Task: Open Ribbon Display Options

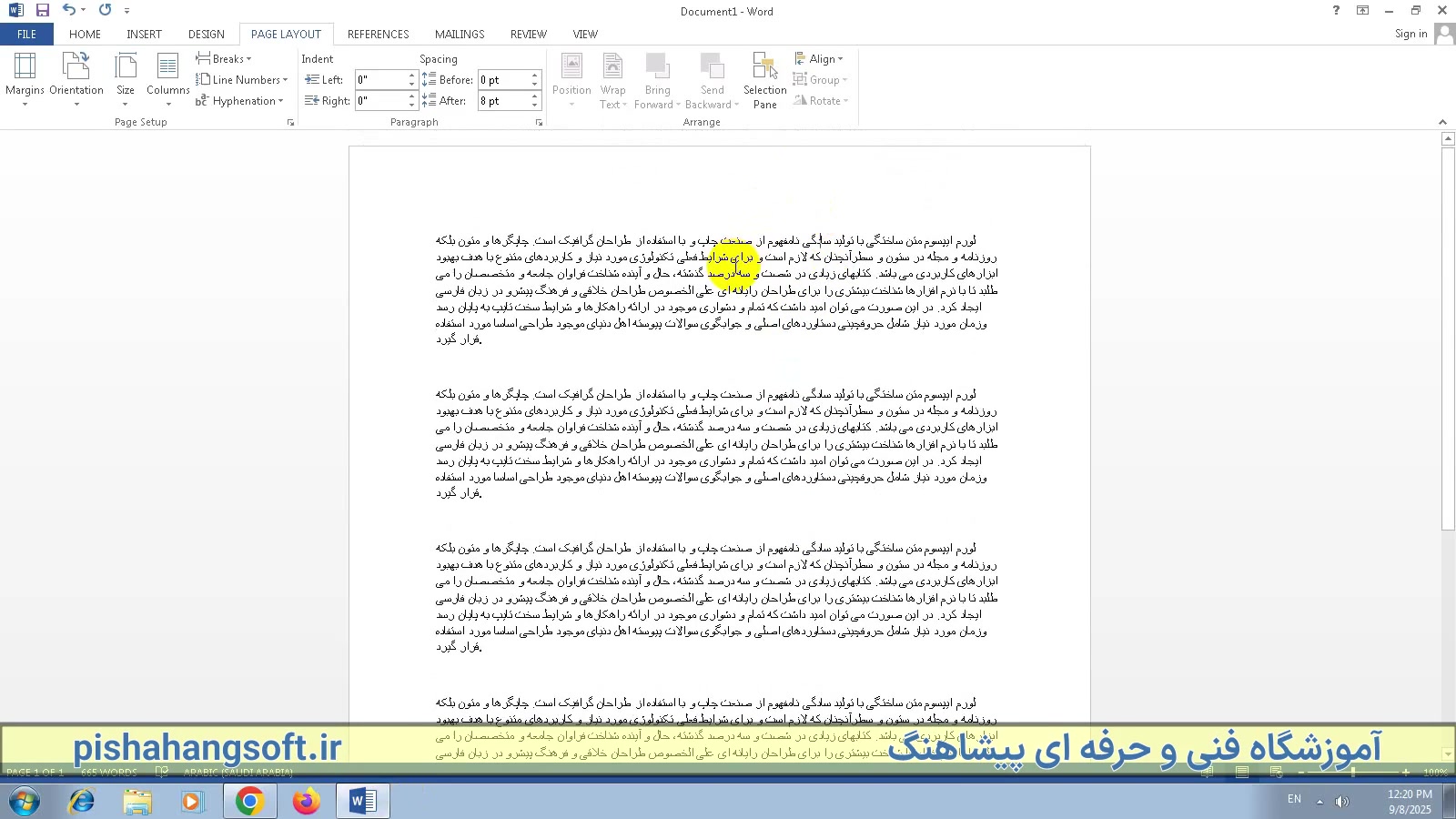Action: point(1362,11)
